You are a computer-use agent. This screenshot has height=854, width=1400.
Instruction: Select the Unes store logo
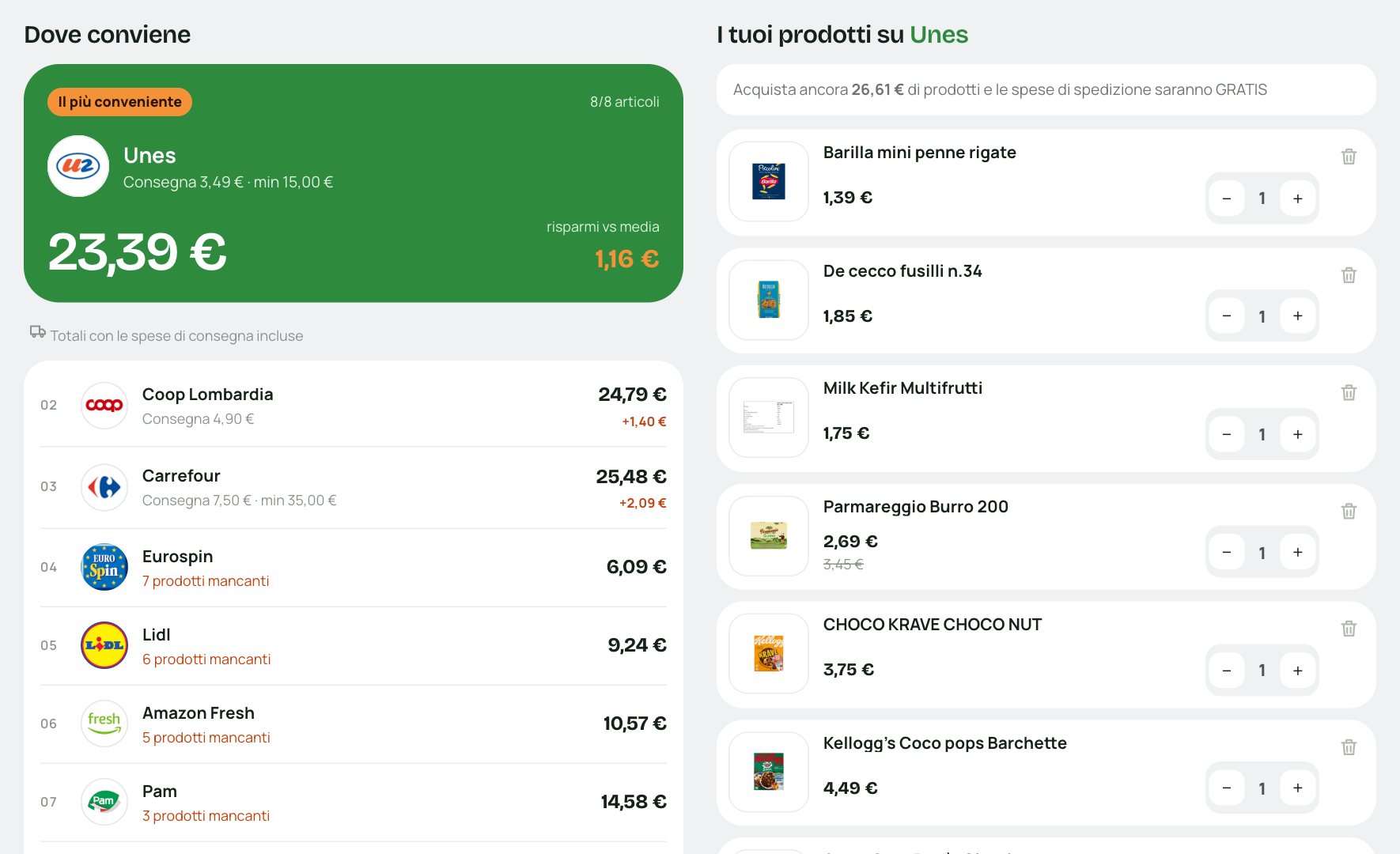[x=78, y=166]
